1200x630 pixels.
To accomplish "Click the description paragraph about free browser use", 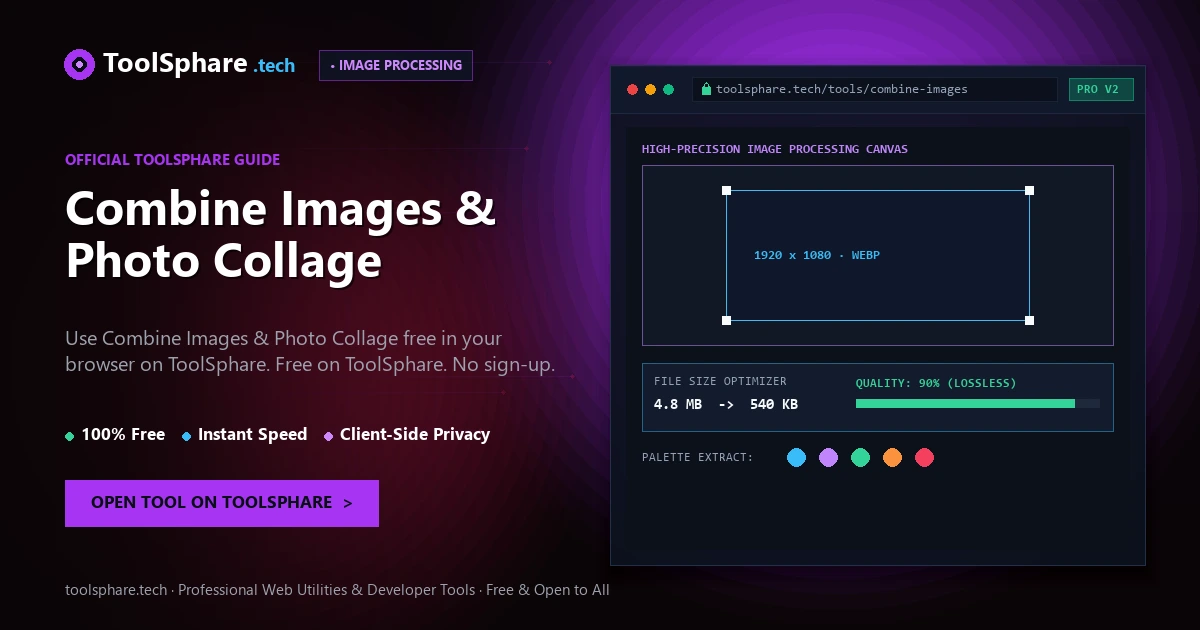I will (x=310, y=351).
